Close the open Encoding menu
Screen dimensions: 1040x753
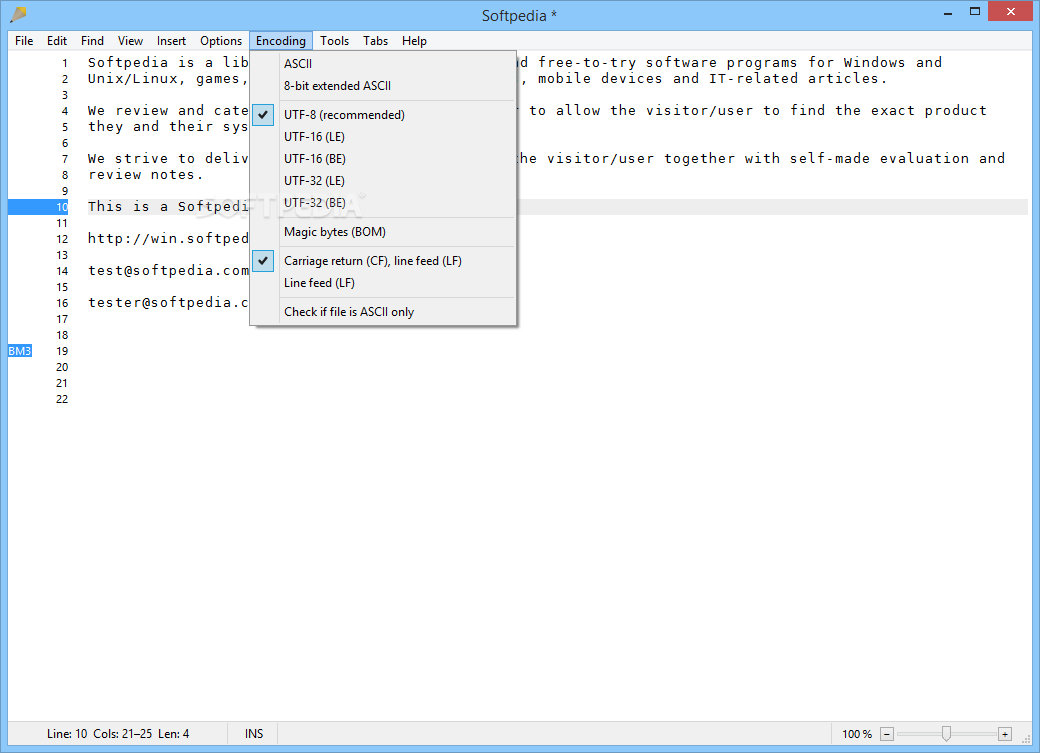(x=281, y=41)
